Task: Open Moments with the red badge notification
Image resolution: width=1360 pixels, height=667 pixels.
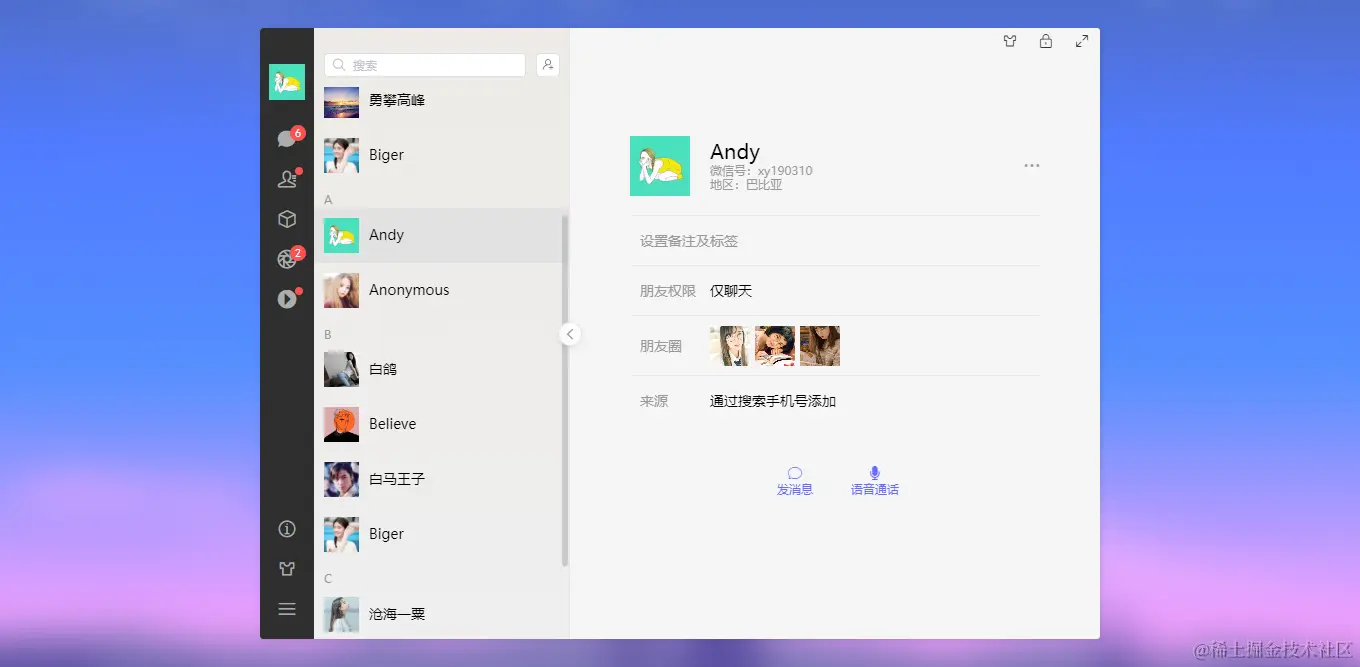Action: click(x=287, y=258)
